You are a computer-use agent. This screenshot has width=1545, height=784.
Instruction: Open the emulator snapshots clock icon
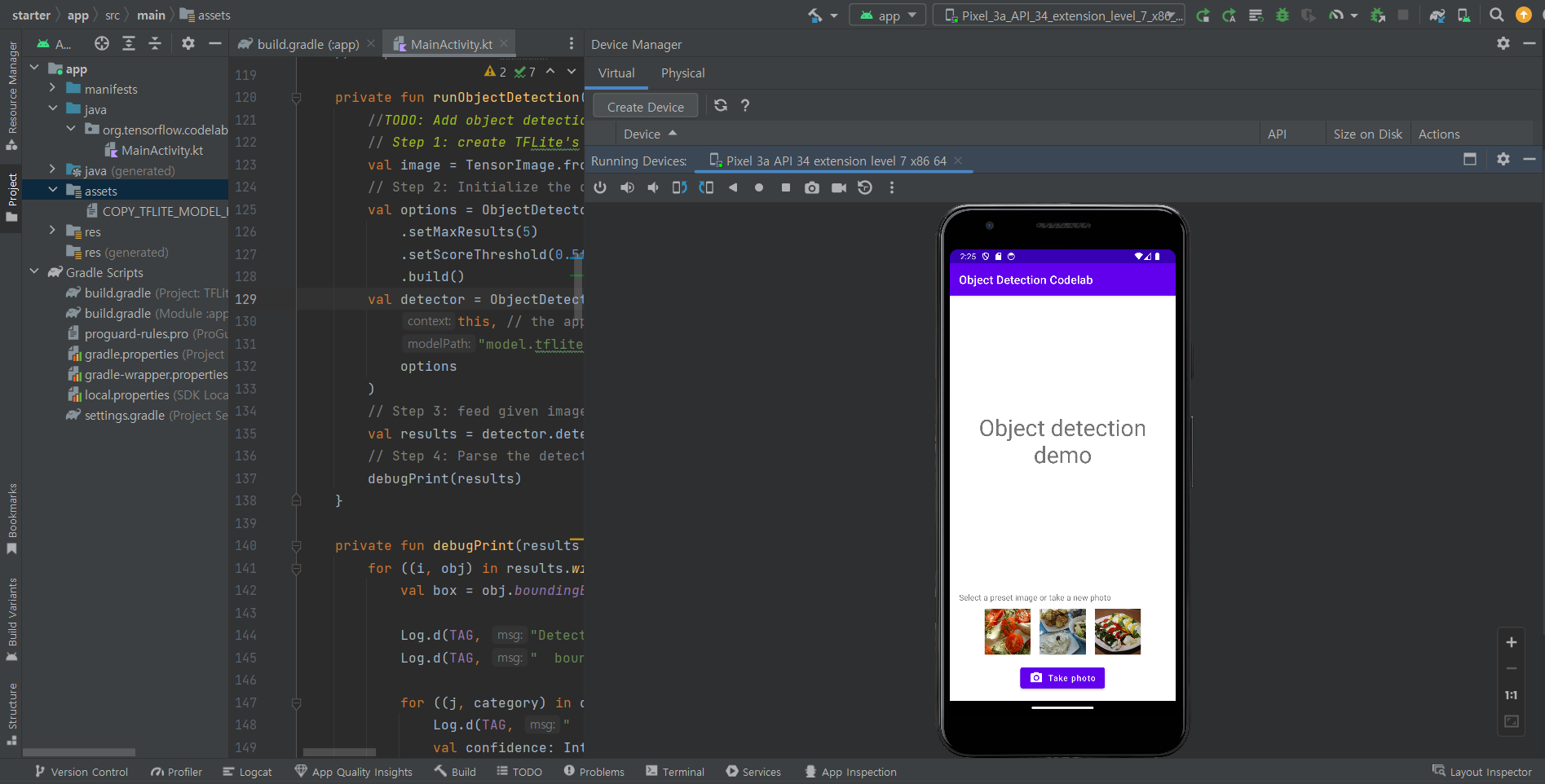(865, 188)
